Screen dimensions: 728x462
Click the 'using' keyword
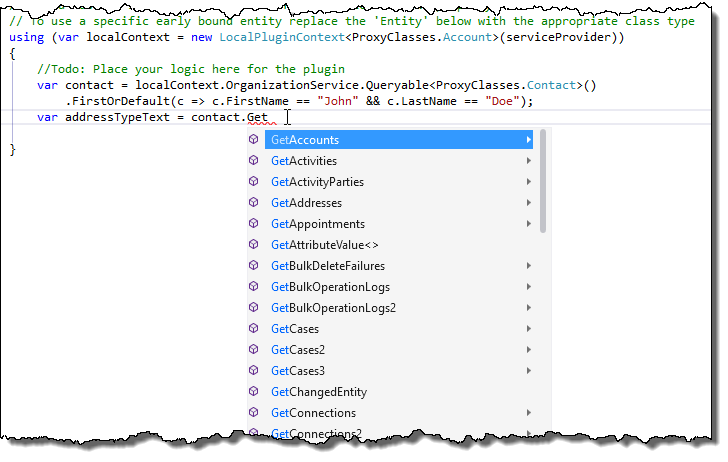pos(26,37)
